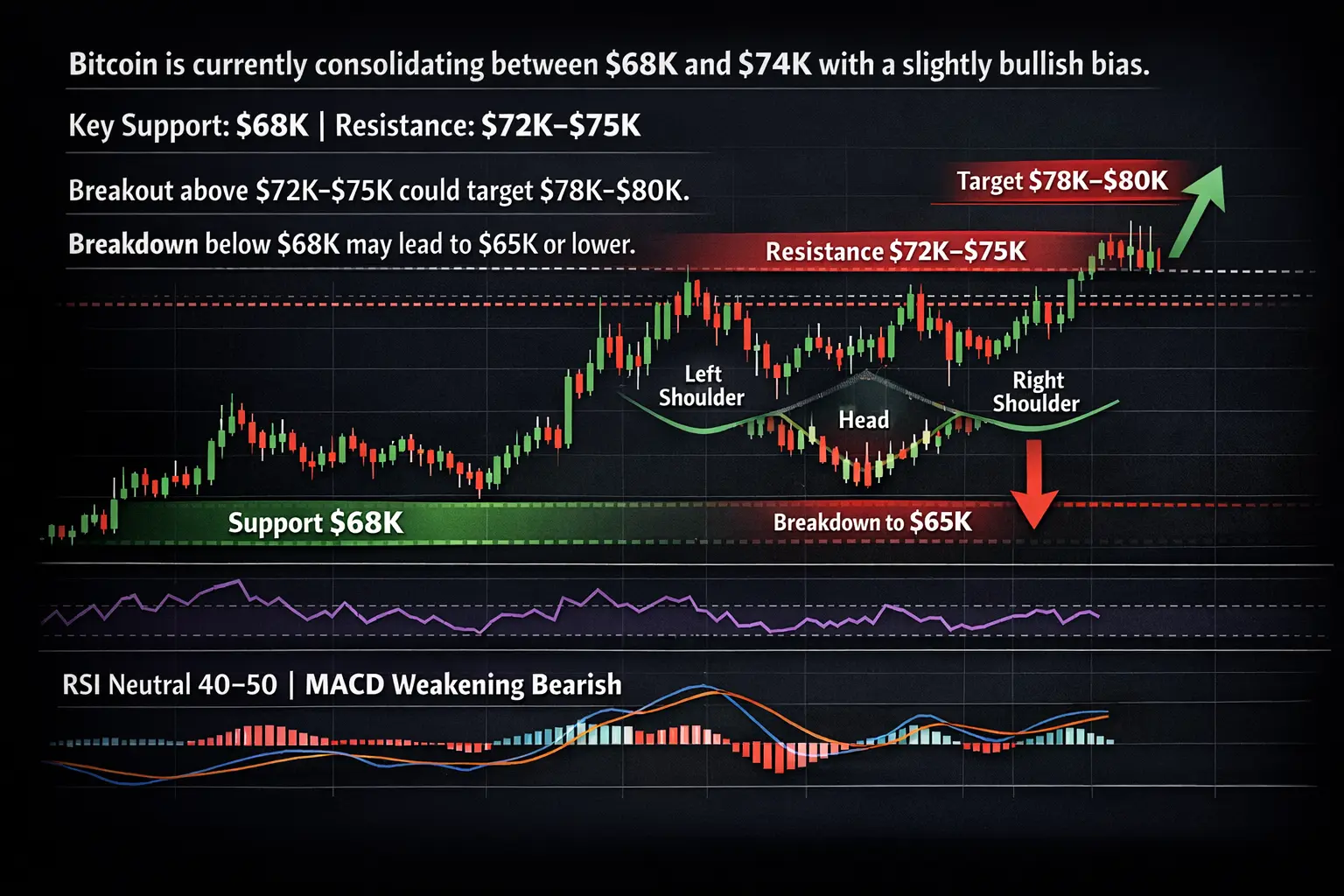Viewport: 1344px width, 896px height.
Task: Click the "Left Shoulder" pattern label
Action: tap(702, 386)
